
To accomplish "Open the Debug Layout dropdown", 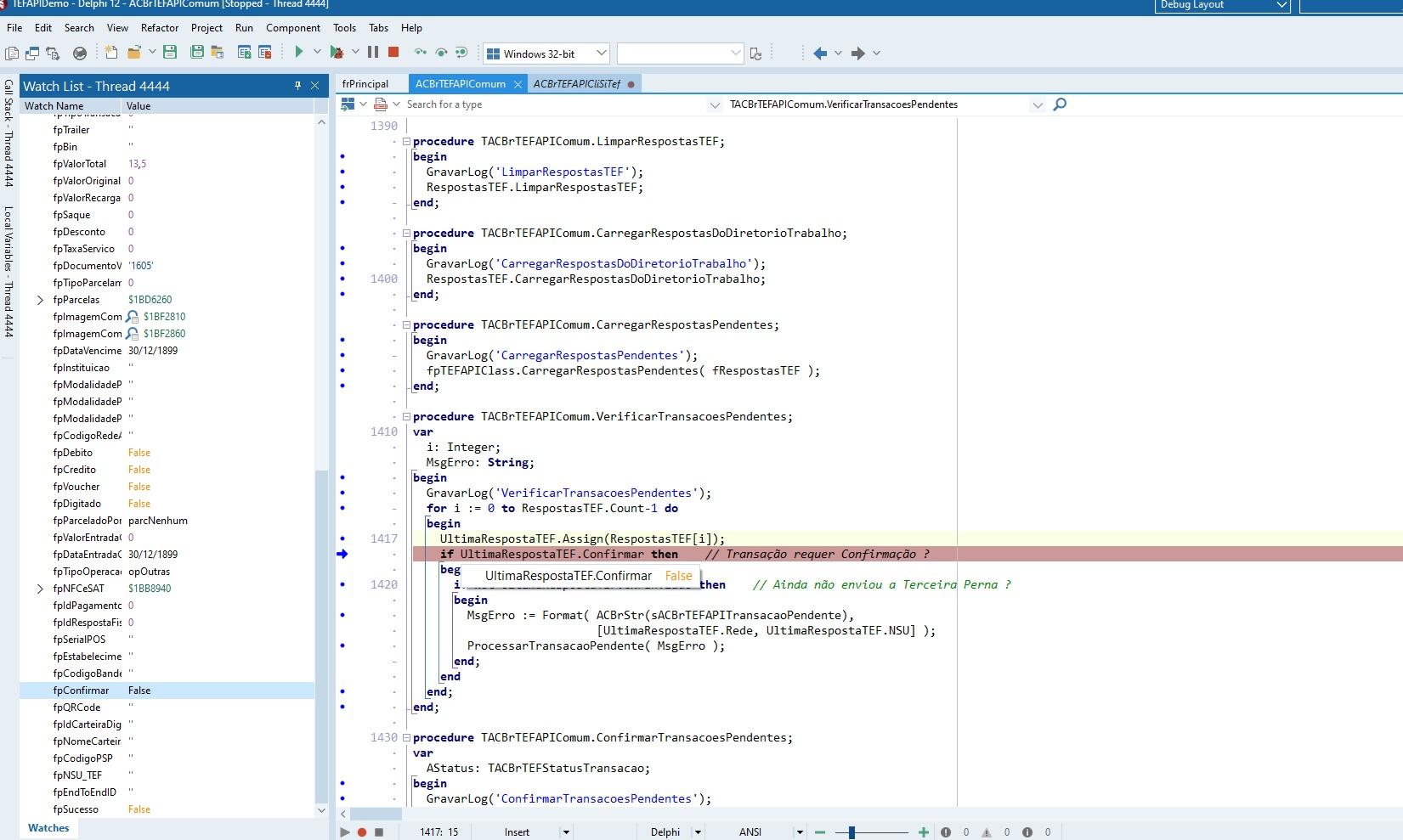I will click(x=1223, y=5).
